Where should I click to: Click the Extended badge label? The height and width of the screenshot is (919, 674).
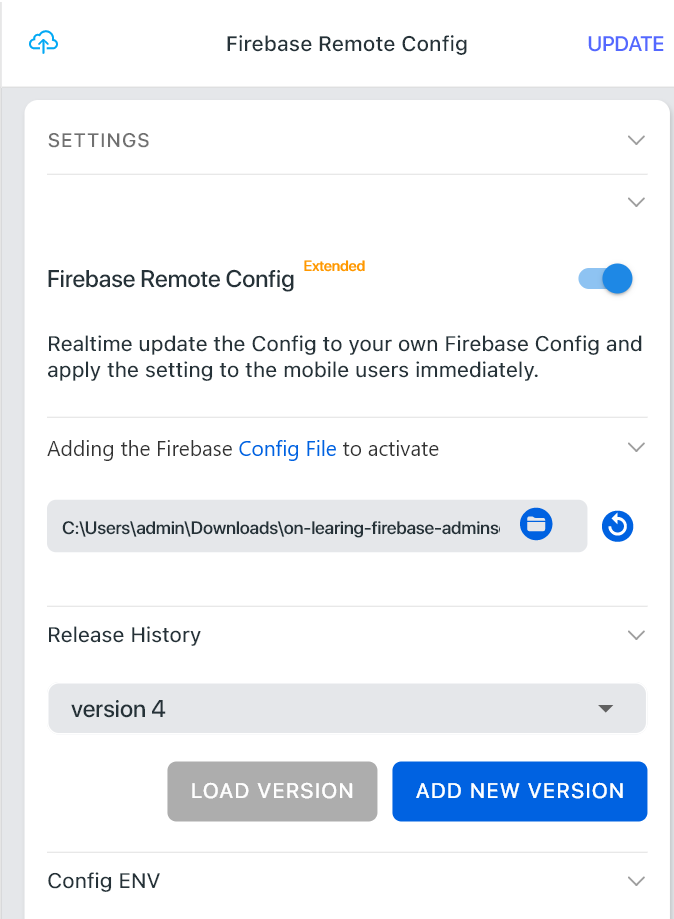pyautogui.click(x=334, y=266)
